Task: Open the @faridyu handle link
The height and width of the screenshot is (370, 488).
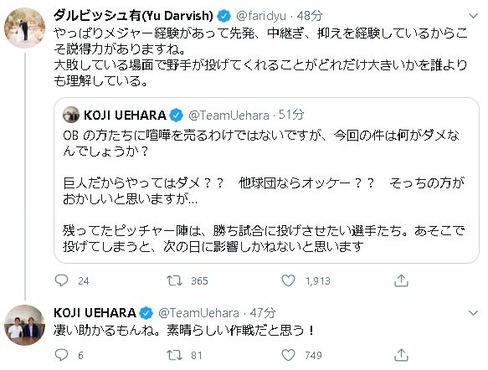Action: click(261, 16)
